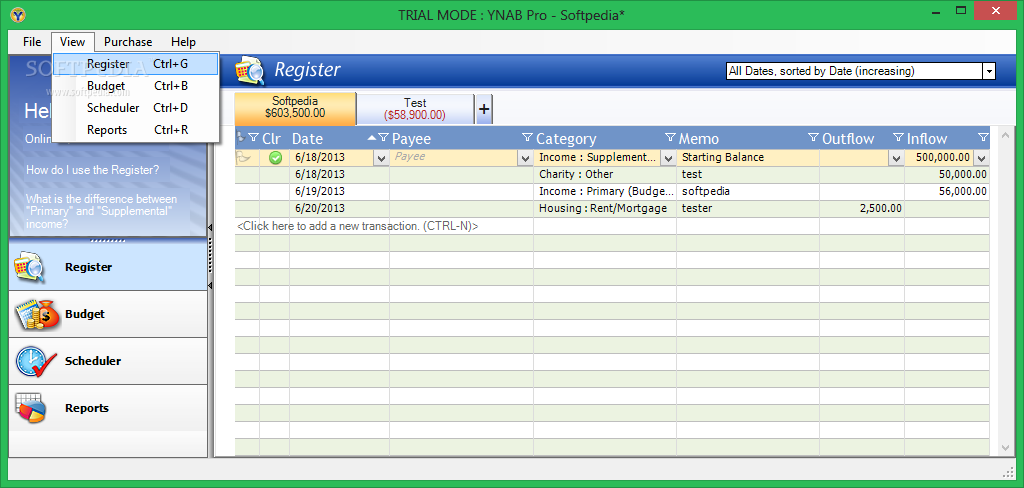The width and height of the screenshot is (1024, 488).
Task: Sort by the Payee column header
Action: pyautogui.click(x=411, y=138)
